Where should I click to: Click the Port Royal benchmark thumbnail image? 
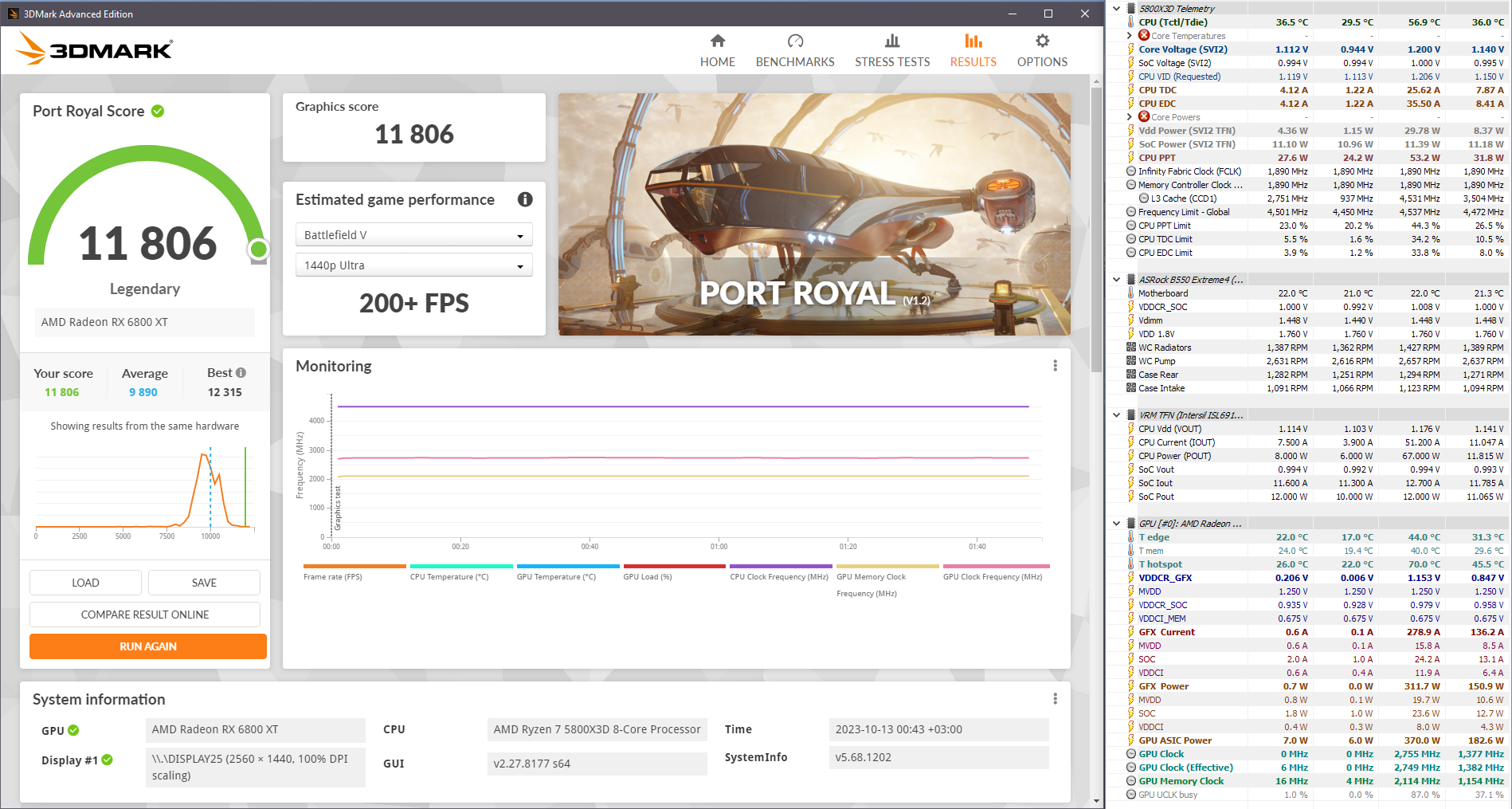click(x=814, y=214)
